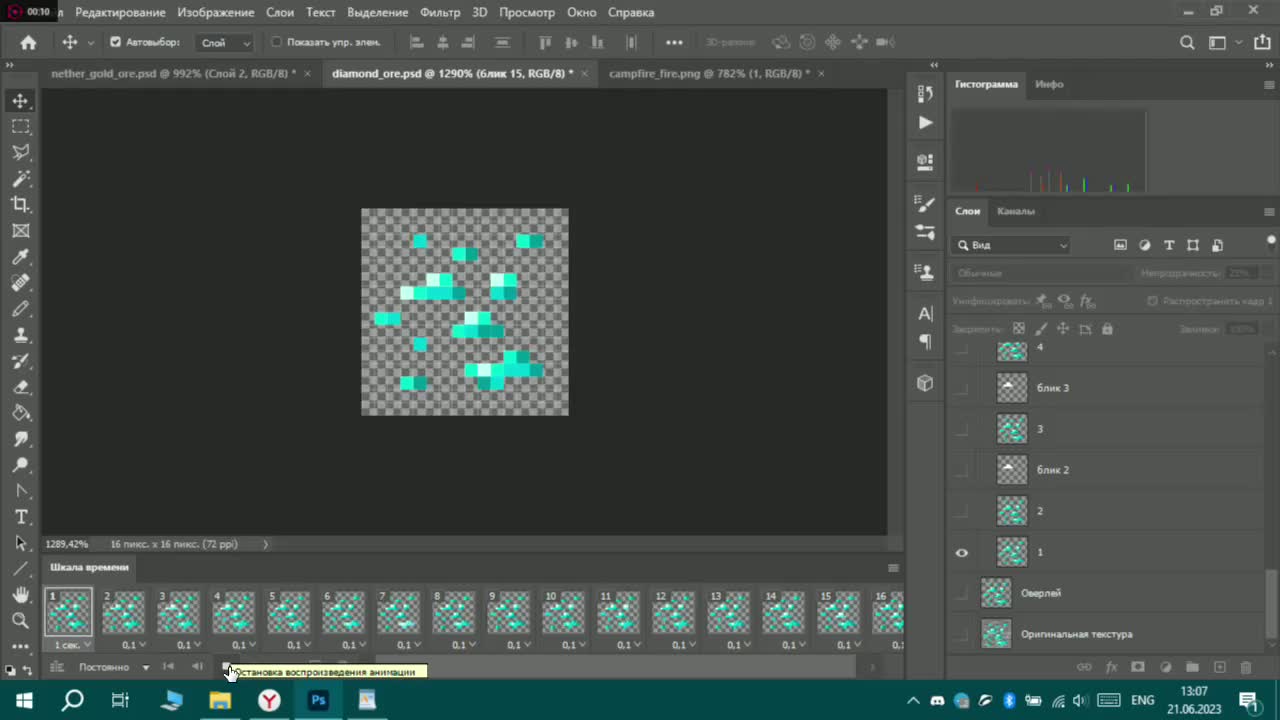
Task: Open the Изображение menu
Action: [216, 12]
